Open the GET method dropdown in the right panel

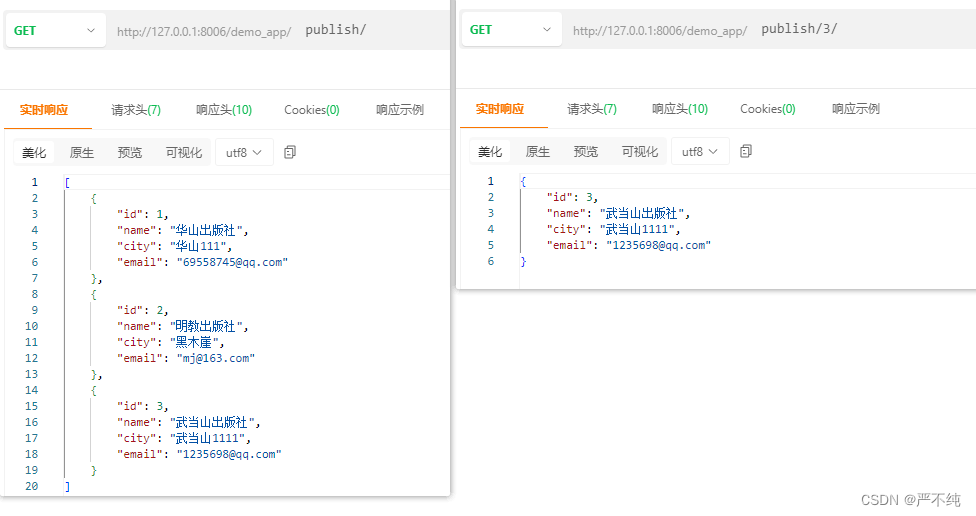coord(512,29)
